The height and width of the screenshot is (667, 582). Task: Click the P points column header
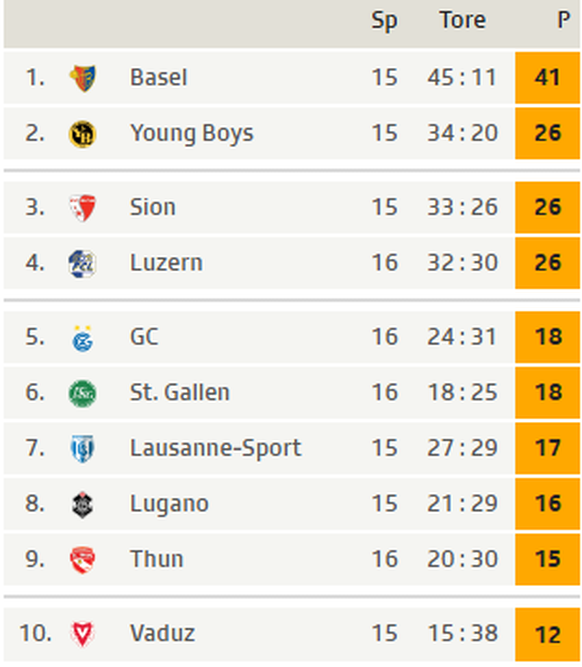click(x=564, y=20)
